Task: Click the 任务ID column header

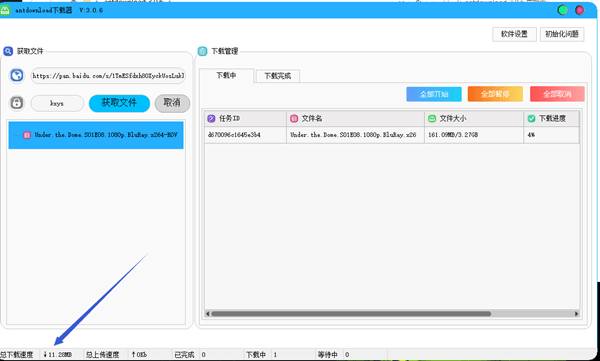Action: (x=245, y=119)
